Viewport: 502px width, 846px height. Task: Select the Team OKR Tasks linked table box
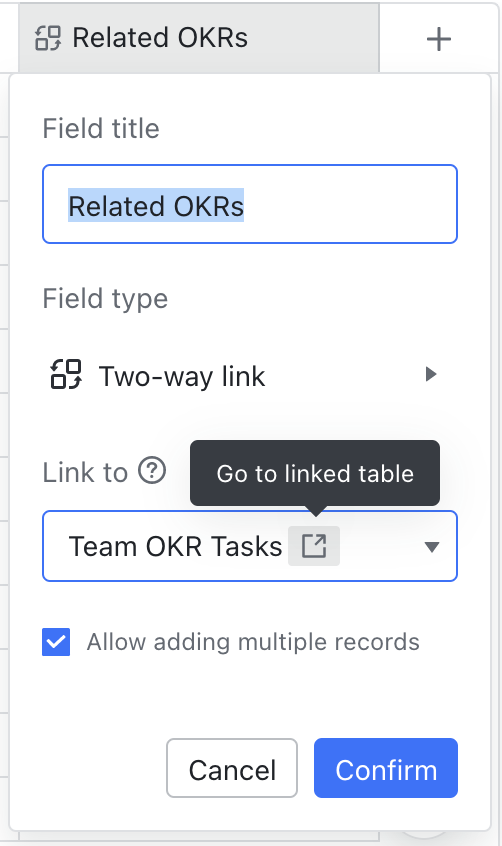pos(250,546)
